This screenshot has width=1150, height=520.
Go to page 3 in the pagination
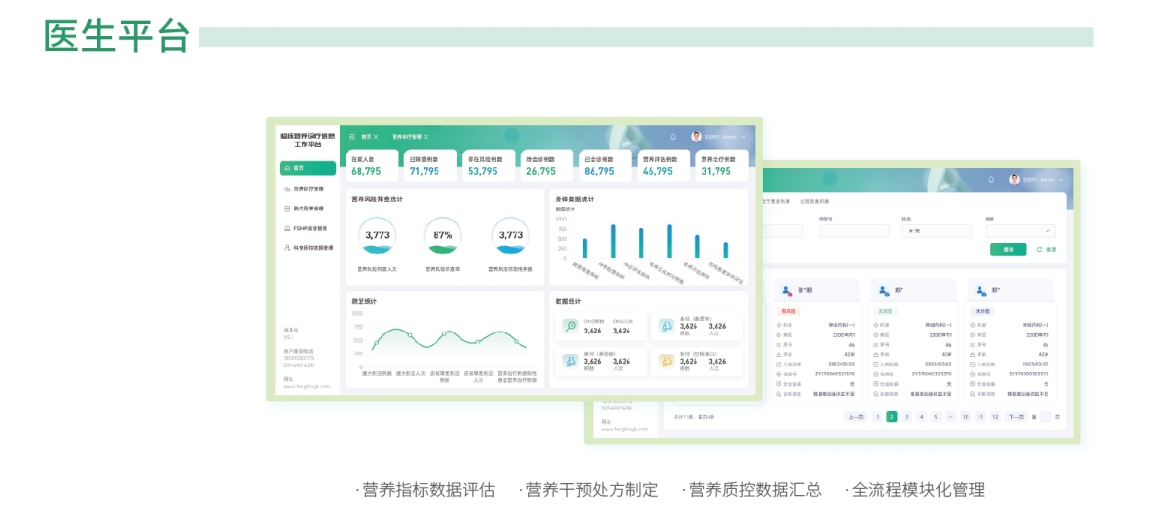pos(906,417)
